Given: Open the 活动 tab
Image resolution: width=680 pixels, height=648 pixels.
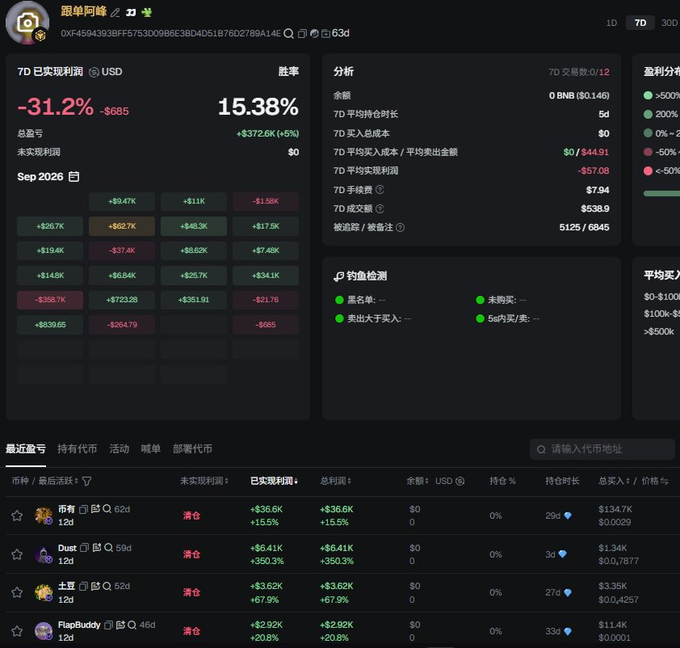Looking at the screenshot, I should [119, 449].
